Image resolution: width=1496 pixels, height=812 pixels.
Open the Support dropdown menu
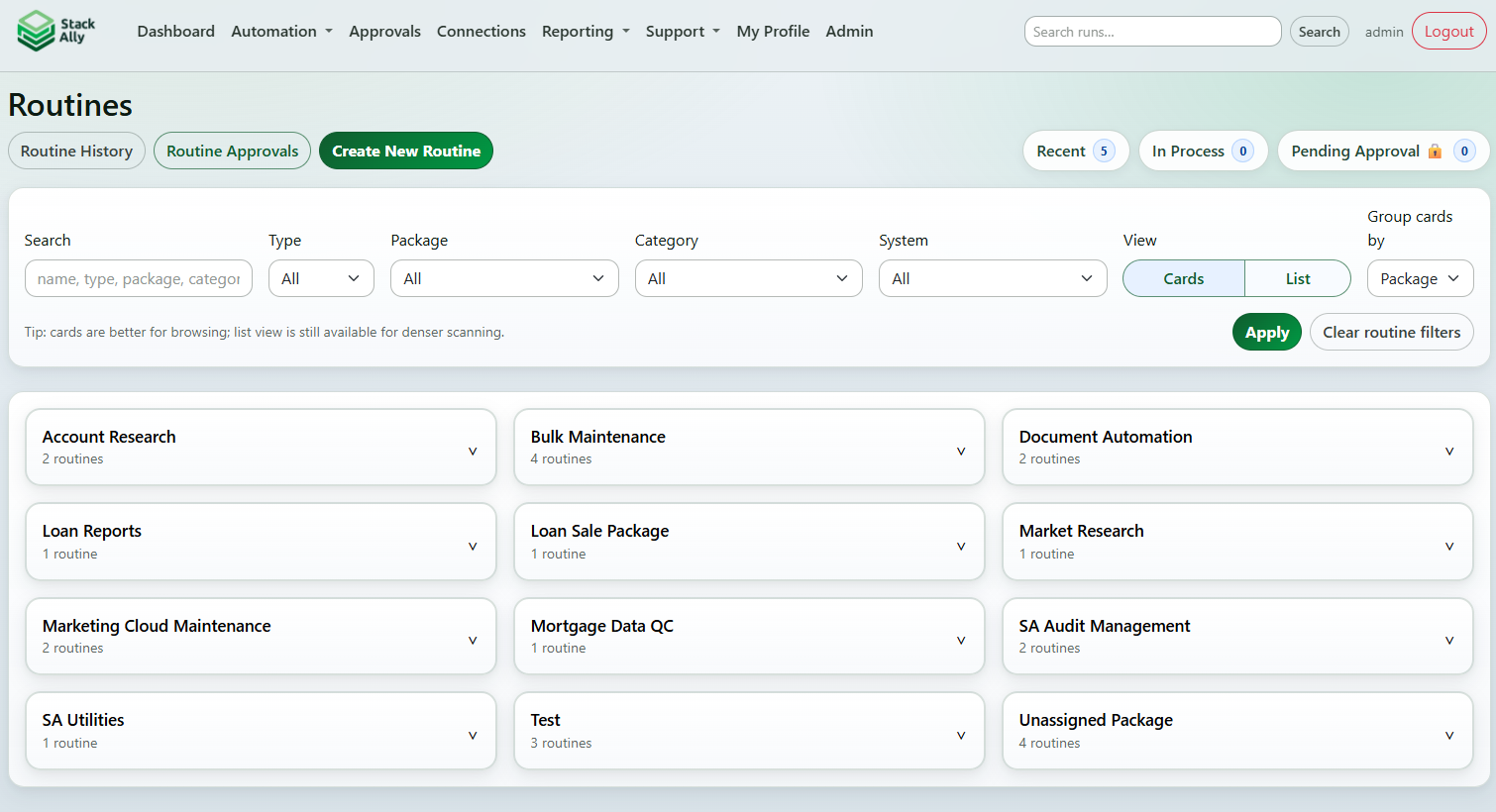tap(683, 31)
